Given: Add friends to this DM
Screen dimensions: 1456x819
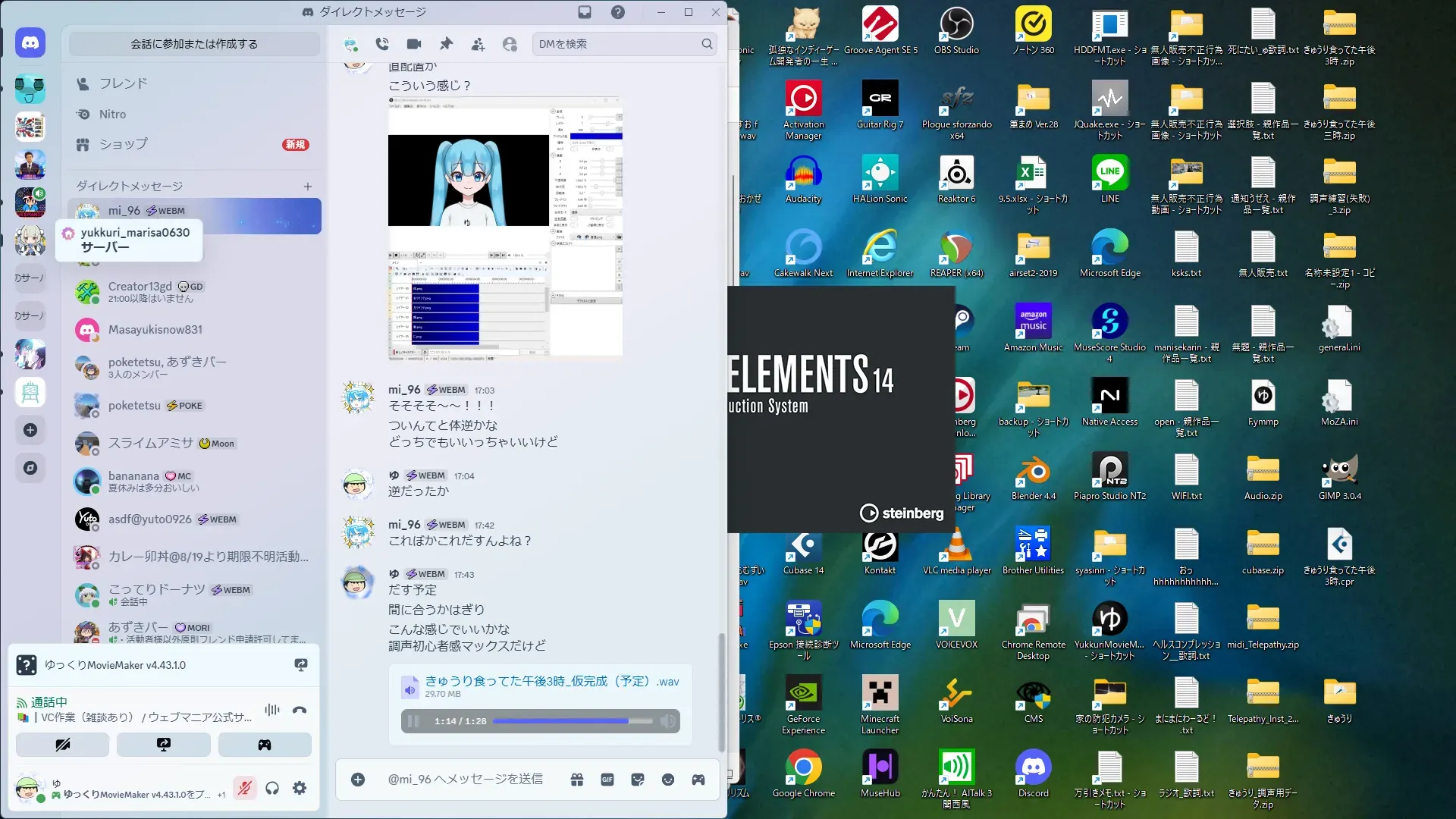Looking at the screenshot, I should (x=478, y=45).
